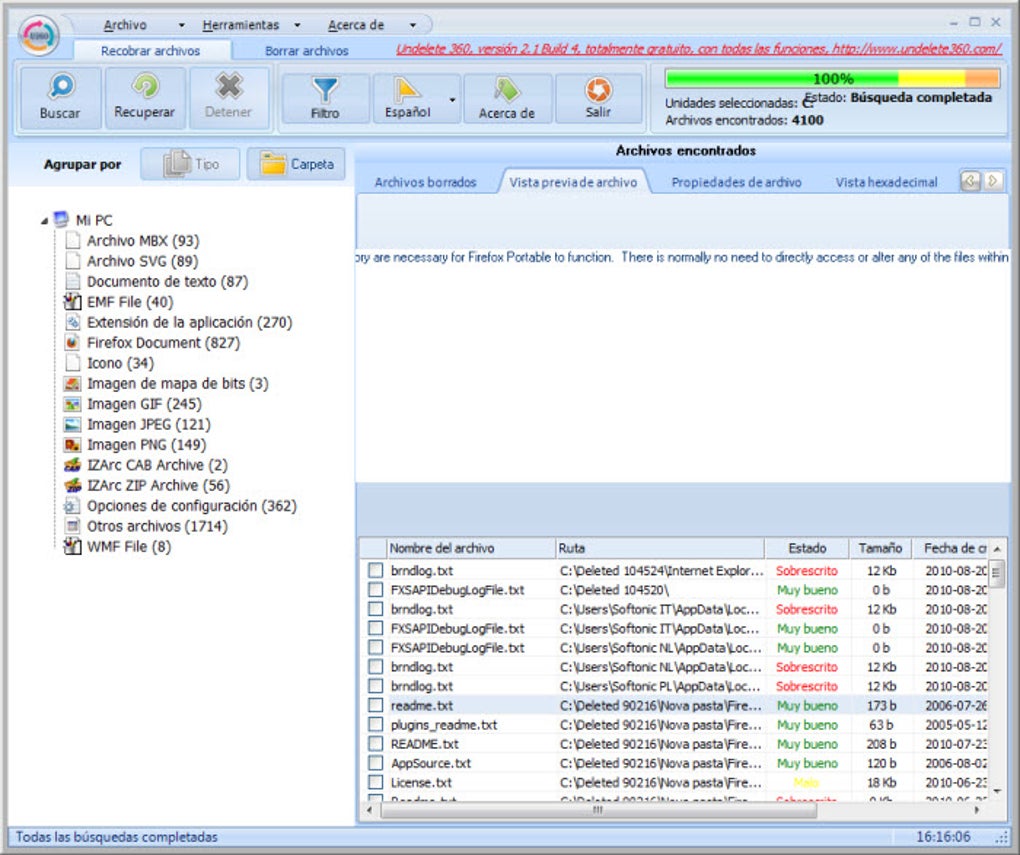Select the Firefox Document icon
Image resolution: width=1020 pixels, height=855 pixels.
[x=72, y=342]
